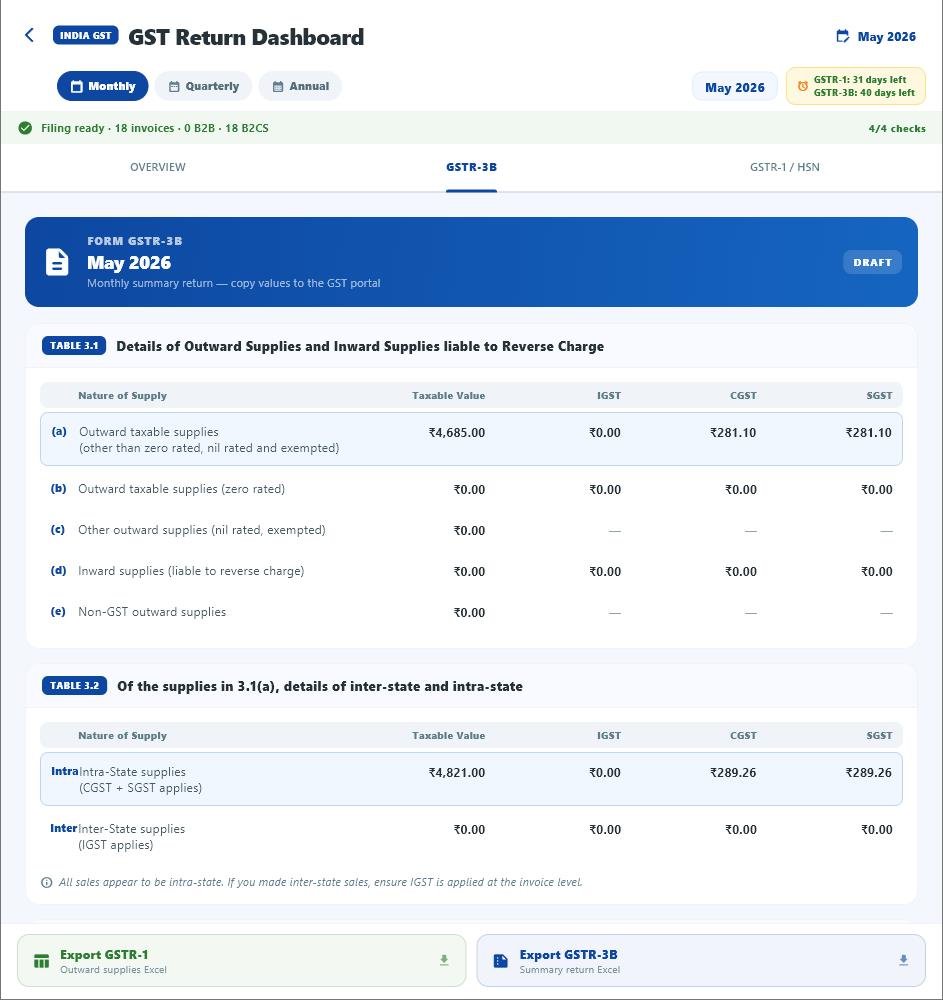Viewport: 943px width, 1000px height.
Task: Select the GSTR-3B tab
Action: pos(471,167)
